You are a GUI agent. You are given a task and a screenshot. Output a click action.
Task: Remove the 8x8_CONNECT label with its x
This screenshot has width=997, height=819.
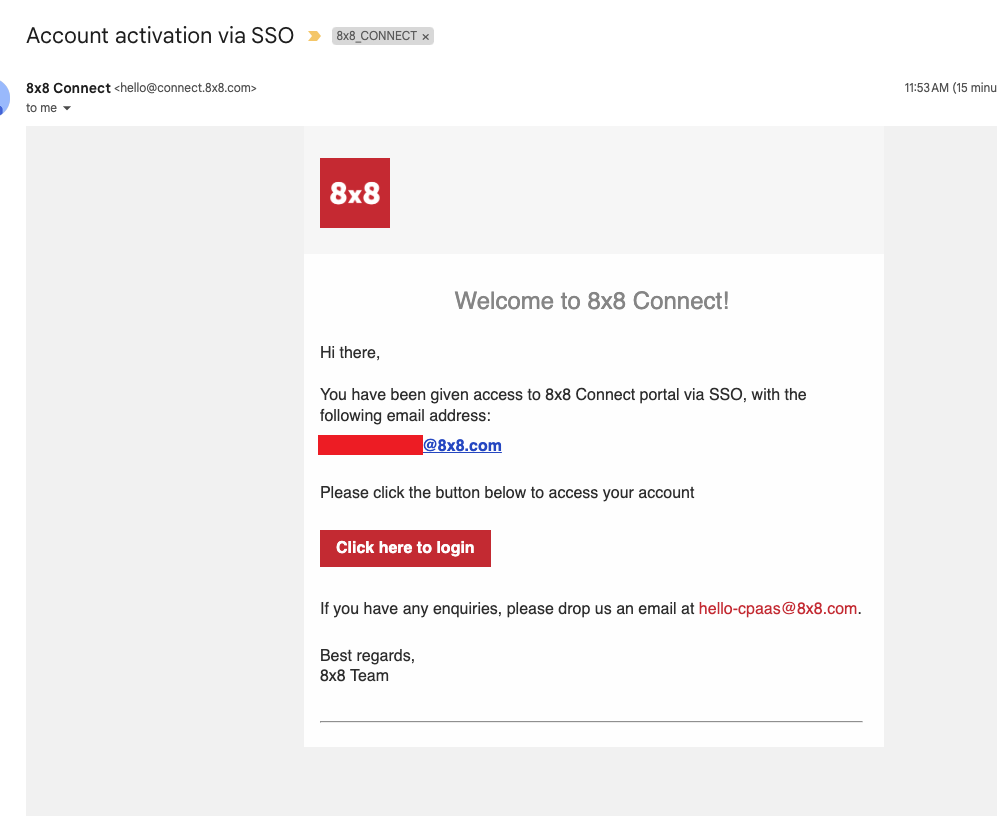425,37
